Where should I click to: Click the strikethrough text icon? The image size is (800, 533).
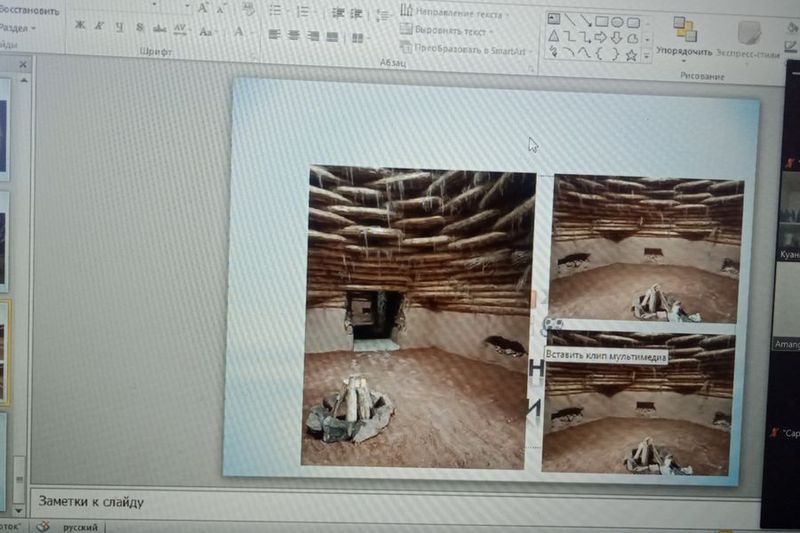point(160,28)
